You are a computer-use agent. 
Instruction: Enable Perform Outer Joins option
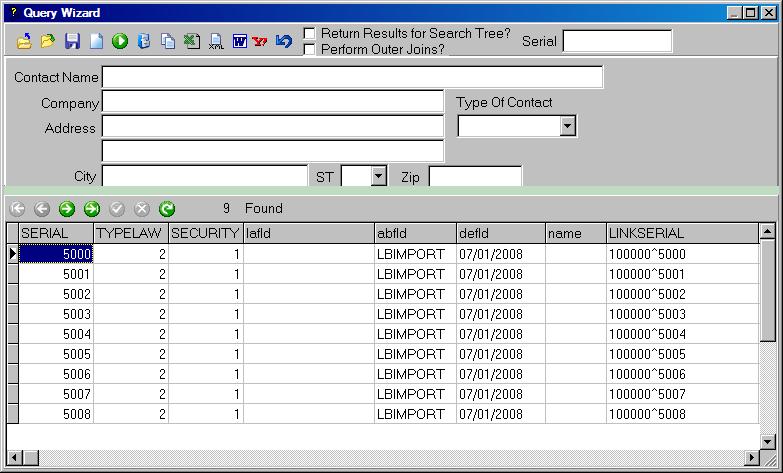click(x=310, y=49)
